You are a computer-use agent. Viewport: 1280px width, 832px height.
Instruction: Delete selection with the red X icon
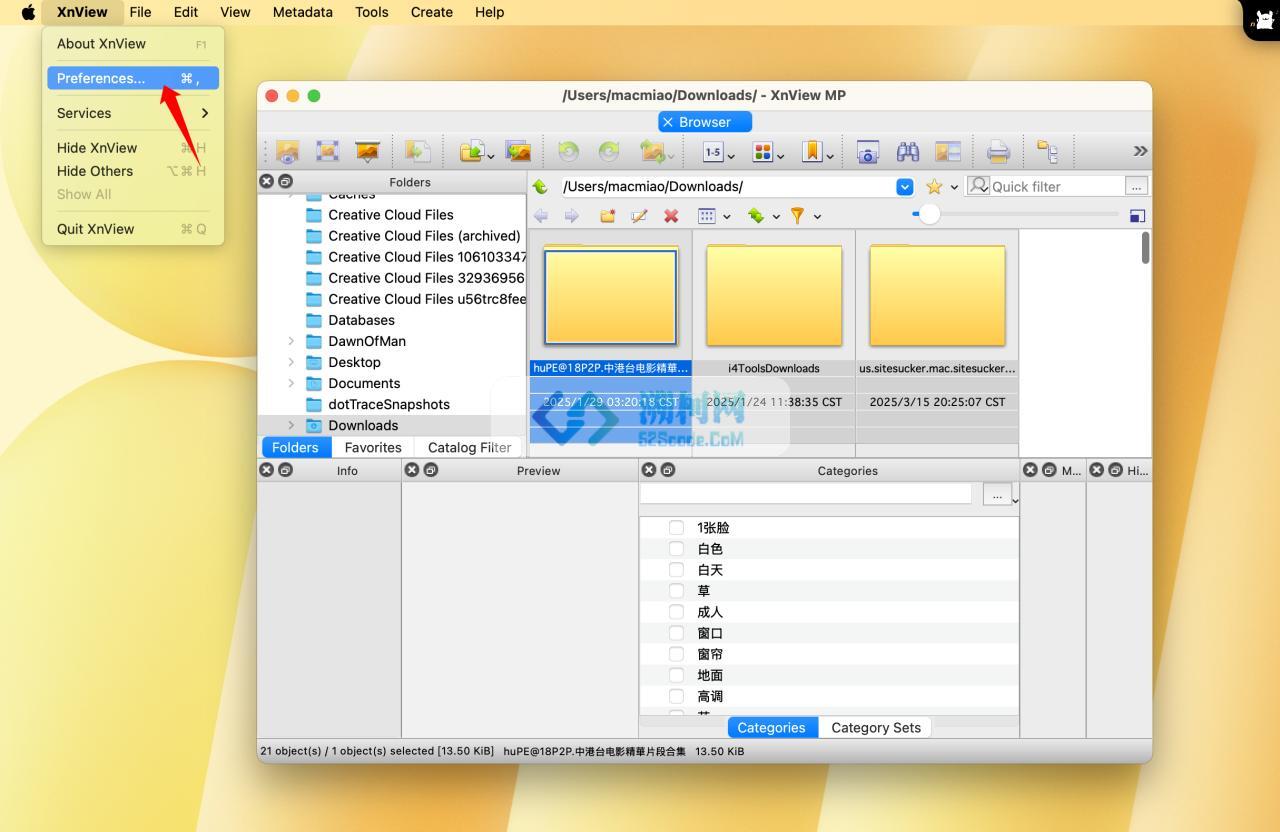pyautogui.click(x=671, y=215)
